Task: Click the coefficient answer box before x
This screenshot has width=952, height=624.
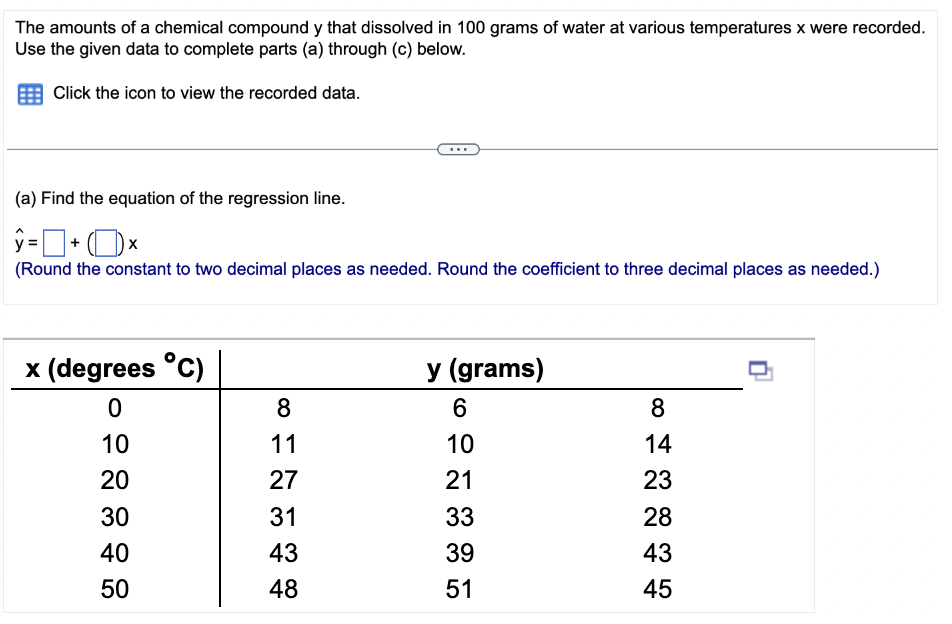Action: [106, 241]
